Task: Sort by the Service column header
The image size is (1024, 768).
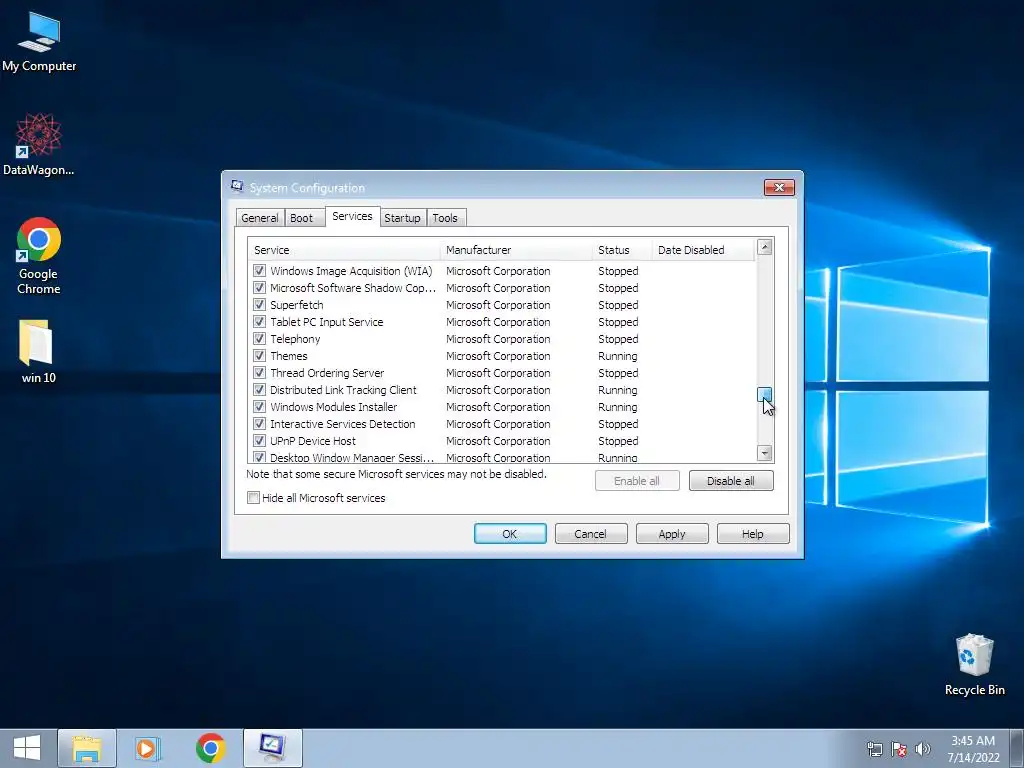Action: tap(344, 249)
